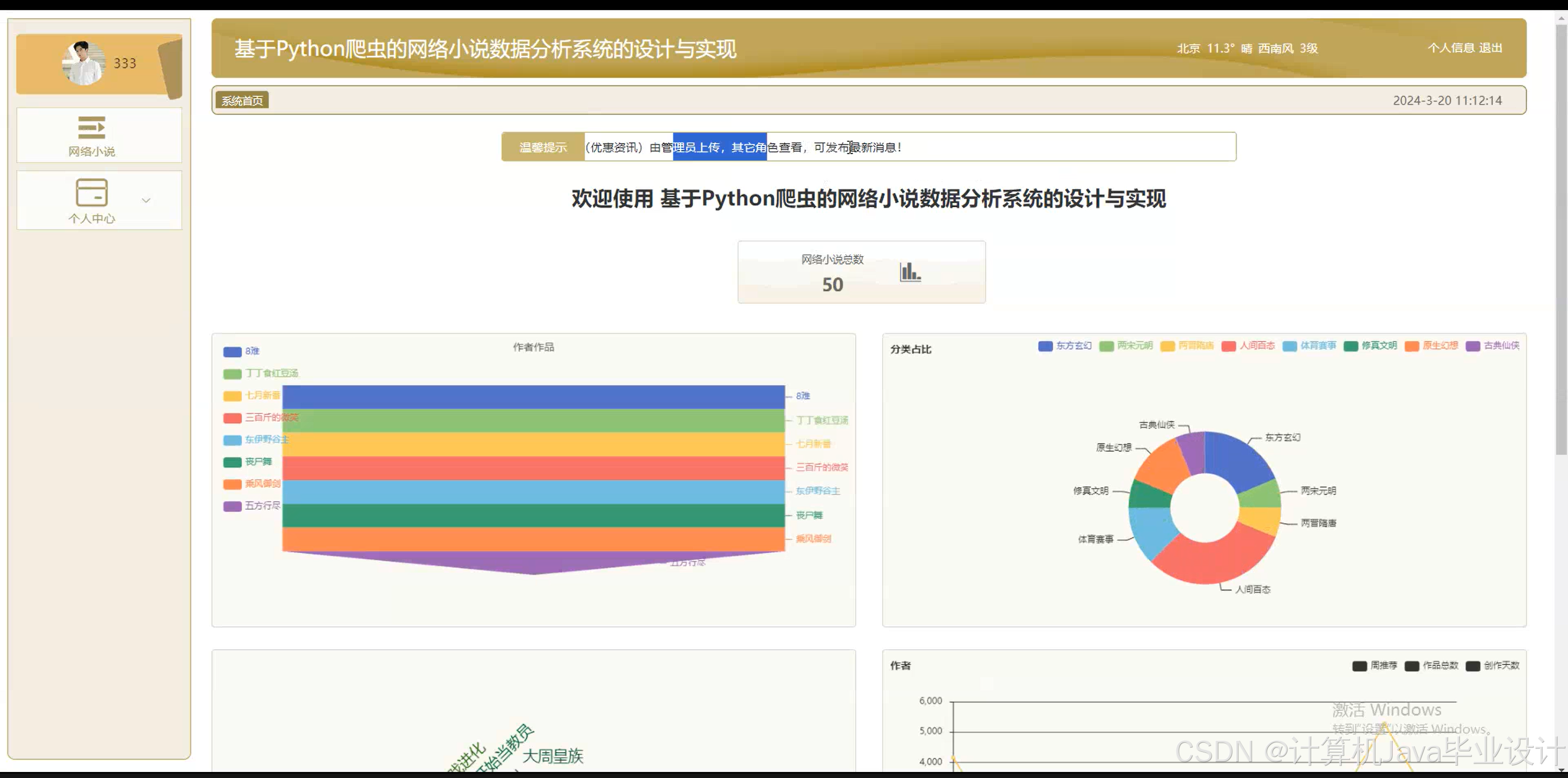Click the notice marquee message text
The width and height of the screenshot is (1568, 778).
[743, 147]
